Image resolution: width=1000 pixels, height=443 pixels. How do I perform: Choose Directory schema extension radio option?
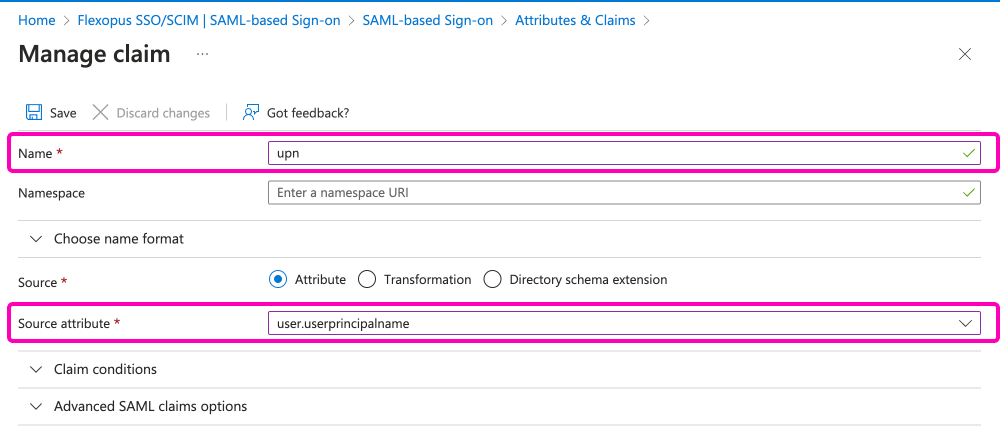coord(492,280)
